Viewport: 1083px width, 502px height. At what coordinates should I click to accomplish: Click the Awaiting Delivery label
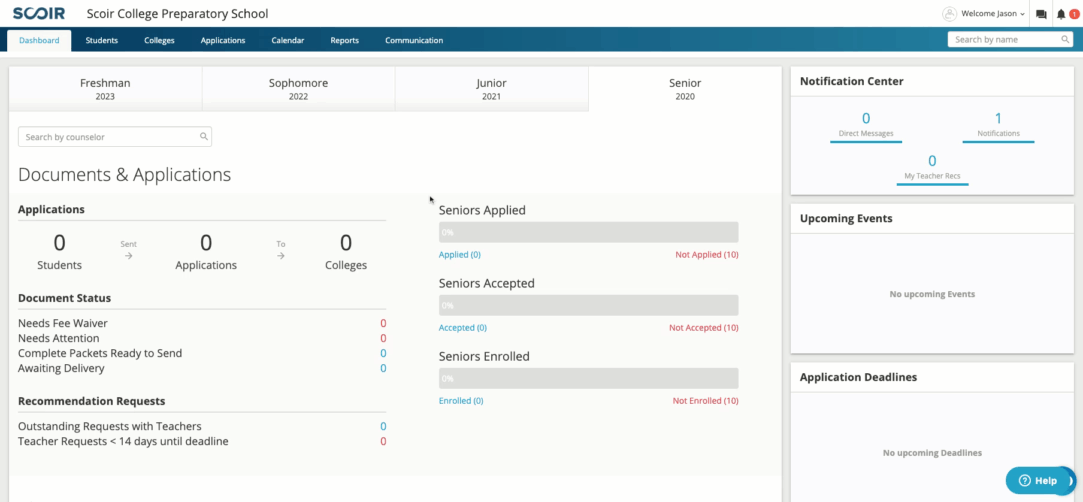61,369
